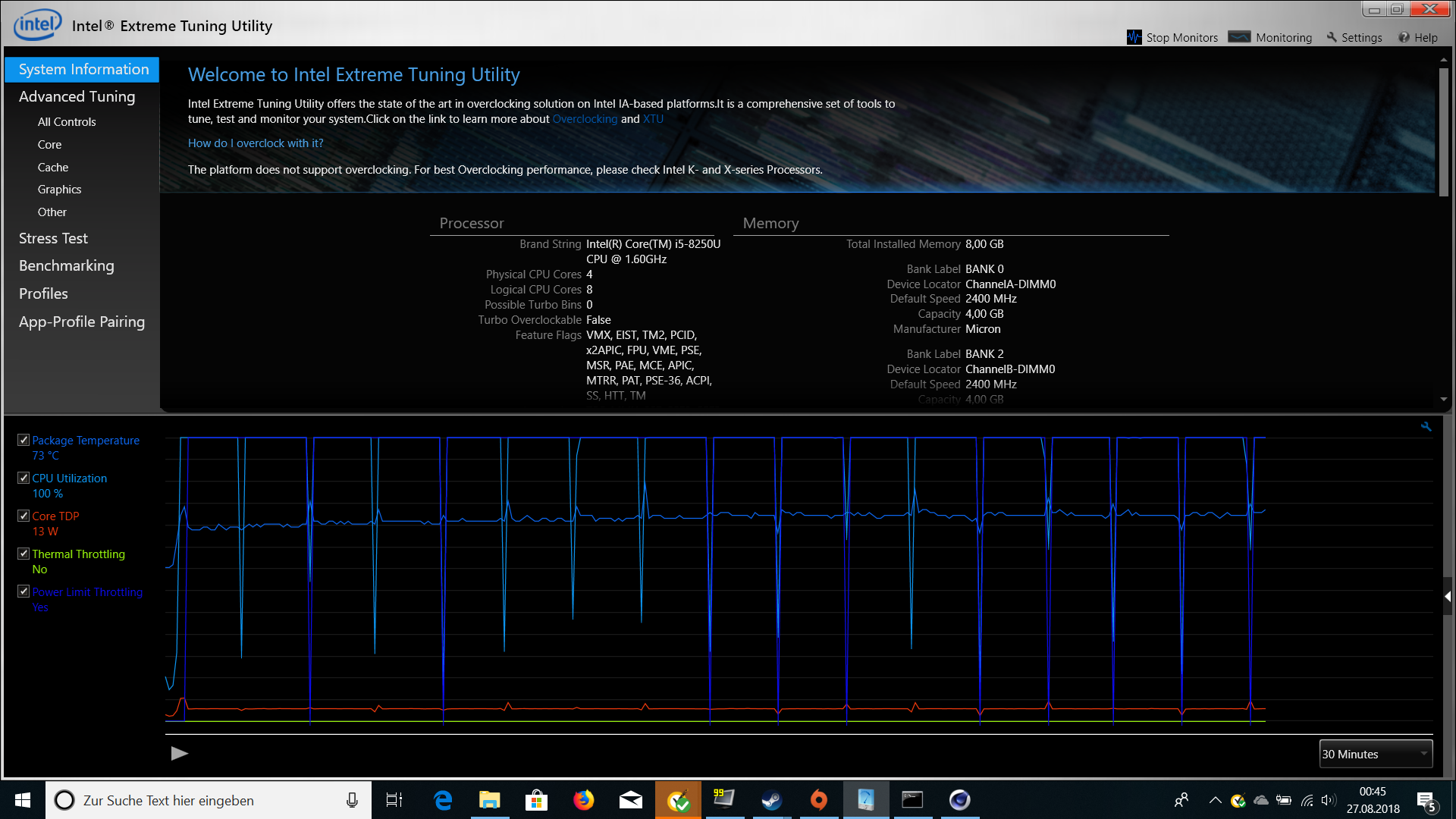Select Core tuning page
This screenshot has width=1456, height=819.
[x=49, y=144]
